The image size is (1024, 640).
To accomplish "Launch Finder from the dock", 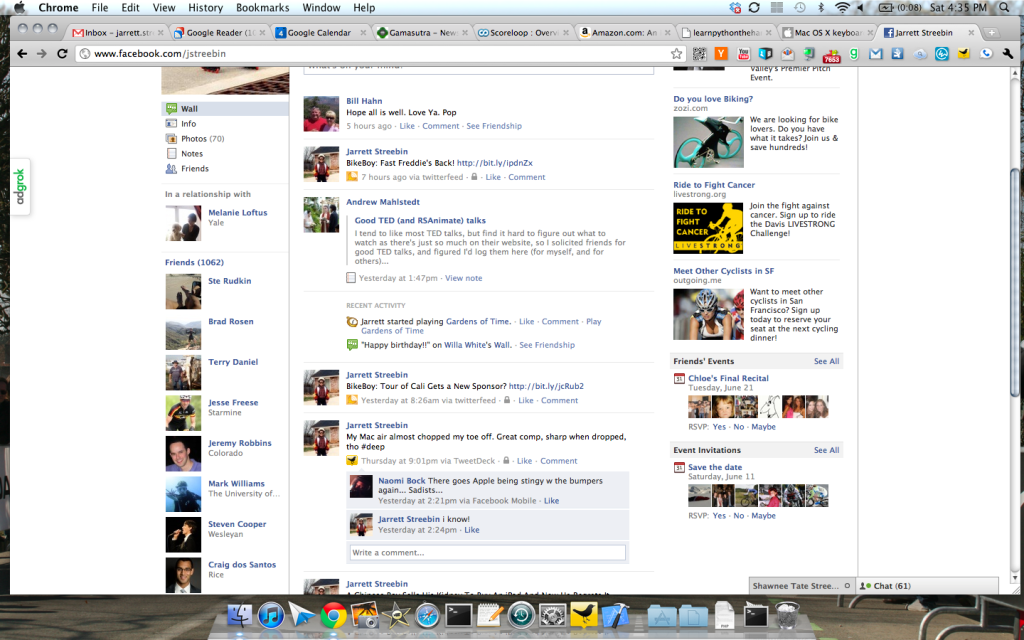I will (x=240, y=615).
